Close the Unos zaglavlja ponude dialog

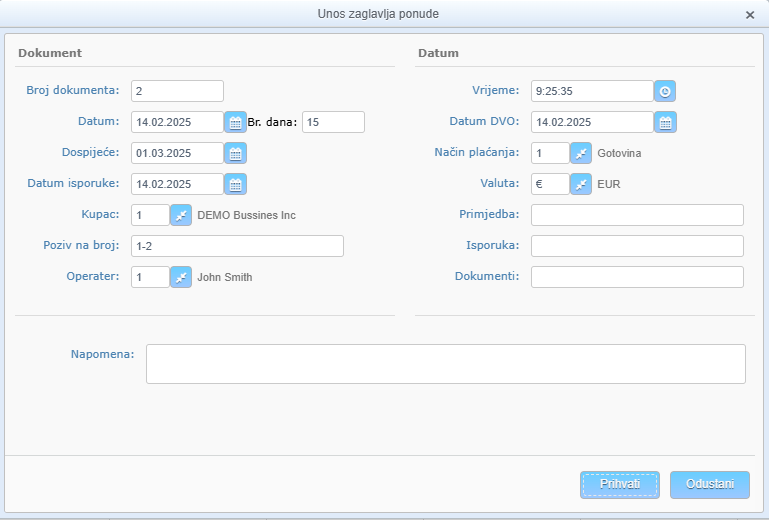[x=750, y=15]
